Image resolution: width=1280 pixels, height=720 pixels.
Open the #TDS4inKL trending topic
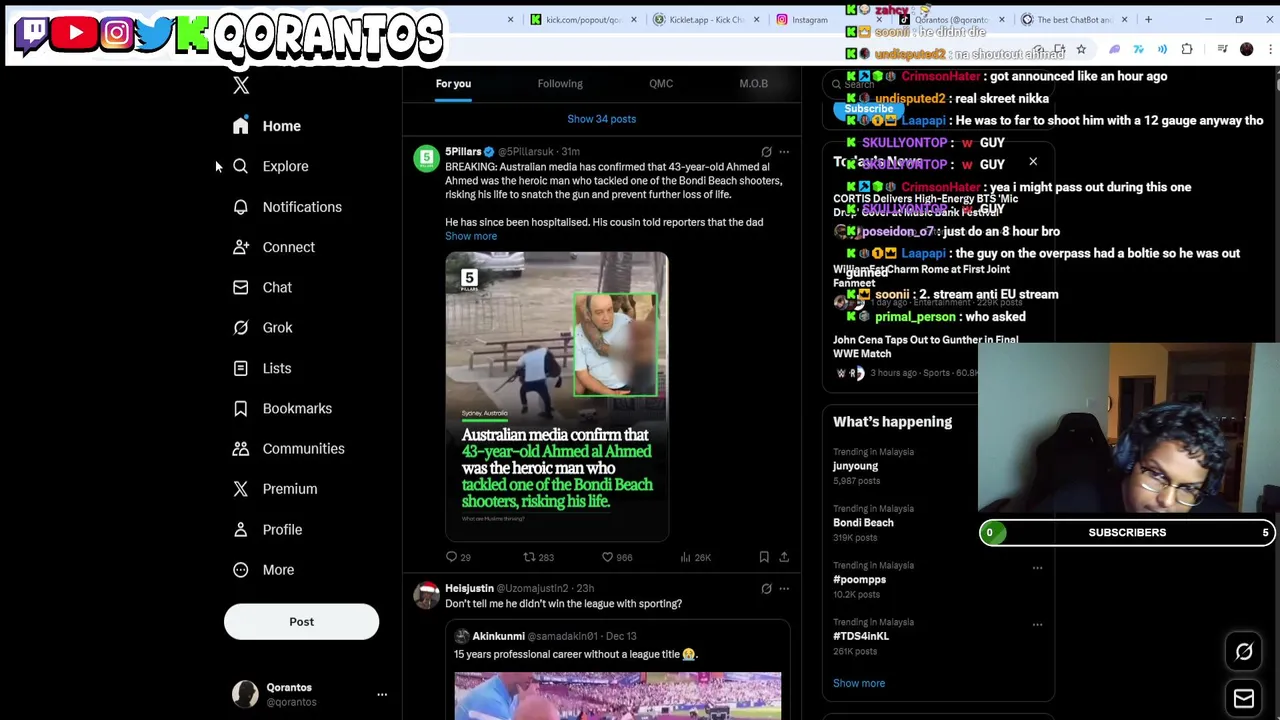(861, 636)
